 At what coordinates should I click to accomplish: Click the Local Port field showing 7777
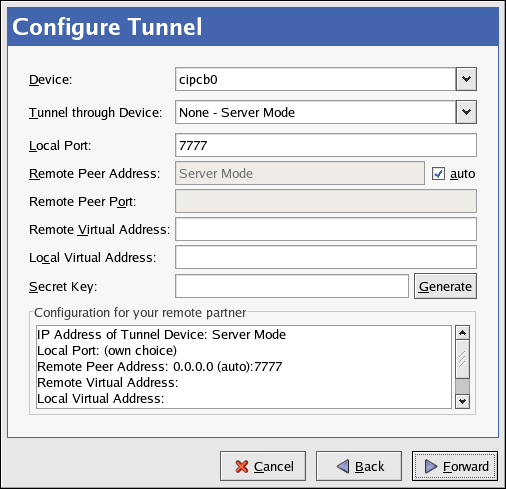pyautogui.click(x=326, y=145)
